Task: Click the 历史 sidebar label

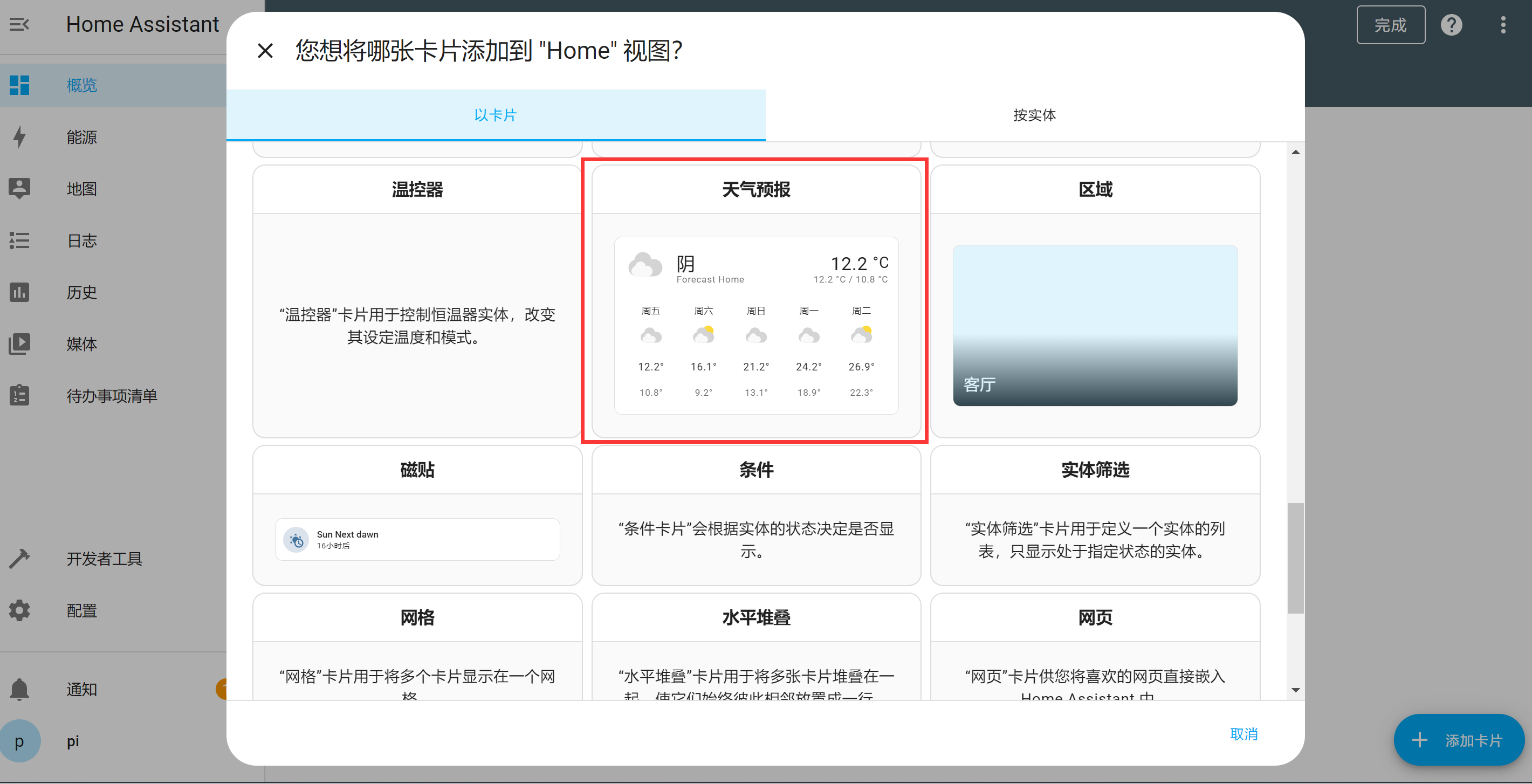Action: click(x=81, y=293)
